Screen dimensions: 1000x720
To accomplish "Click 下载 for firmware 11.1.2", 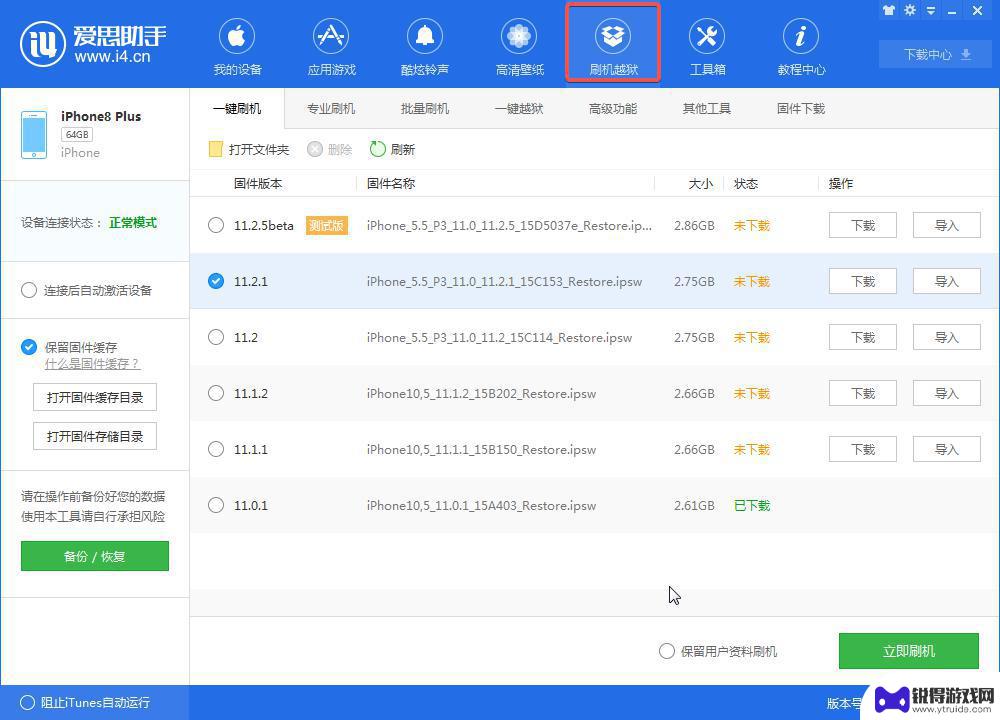I will (863, 393).
